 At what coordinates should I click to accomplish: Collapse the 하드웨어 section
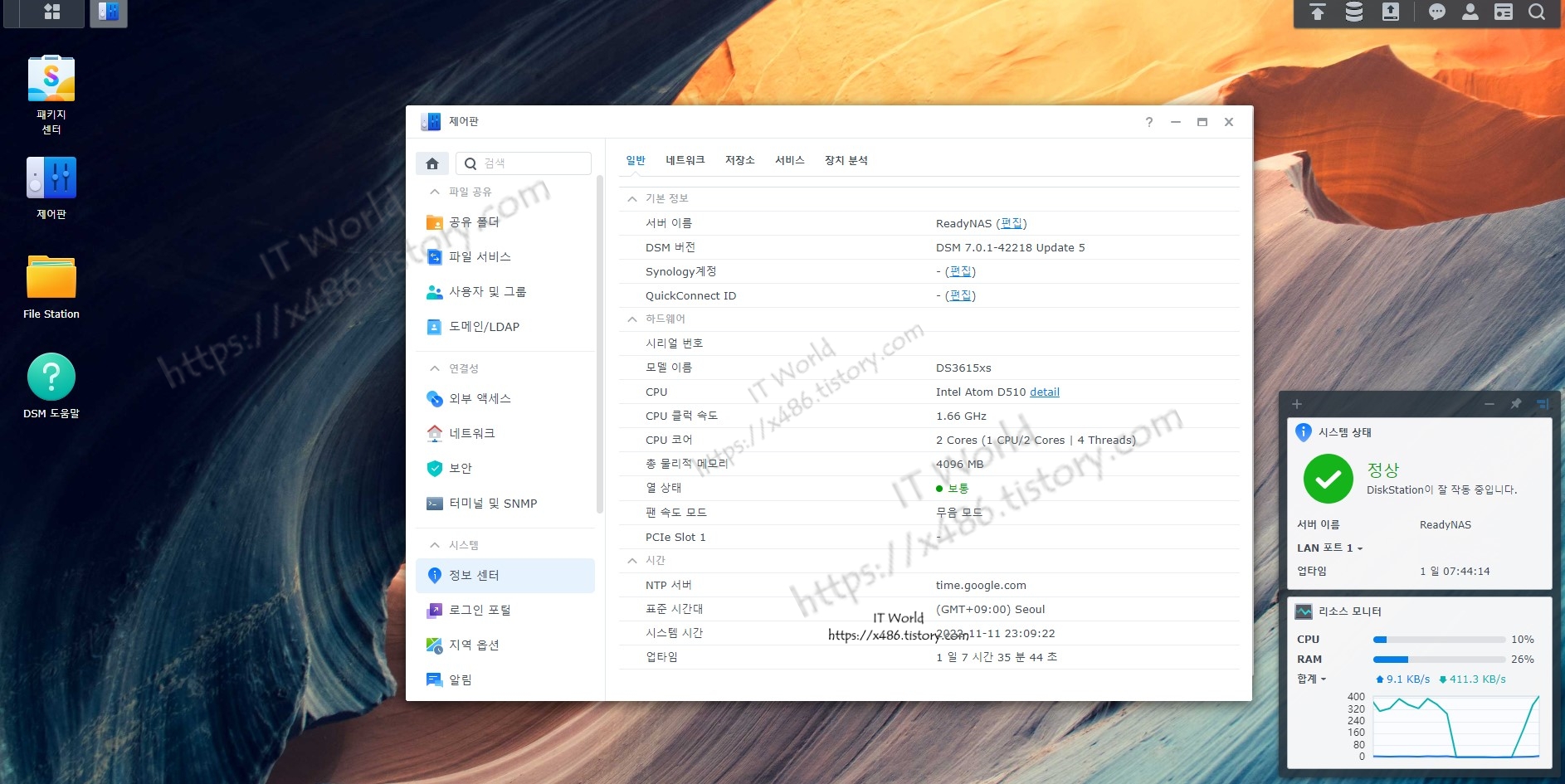click(632, 319)
